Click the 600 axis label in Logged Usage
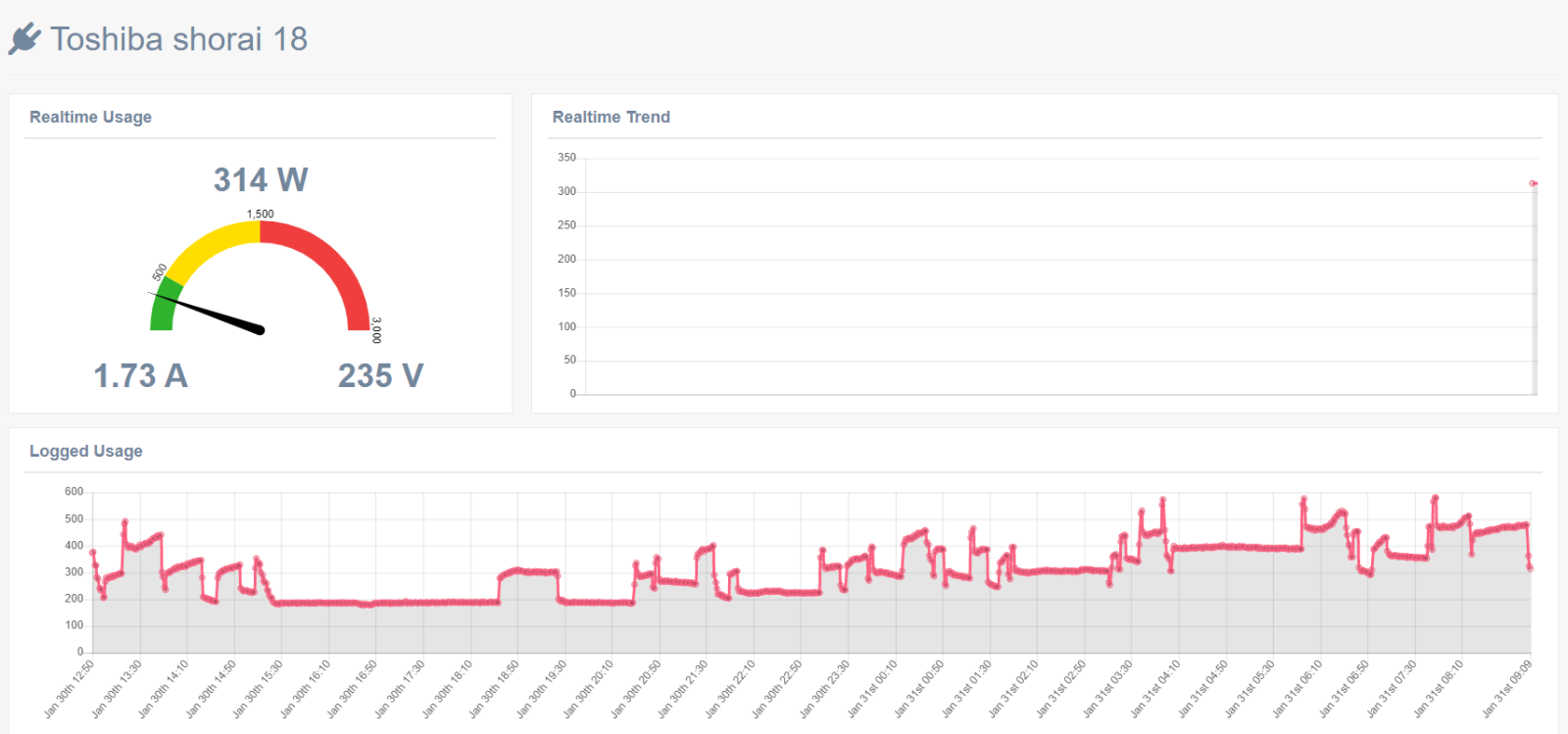This screenshot has width=1568, height=734. (73, 491)
